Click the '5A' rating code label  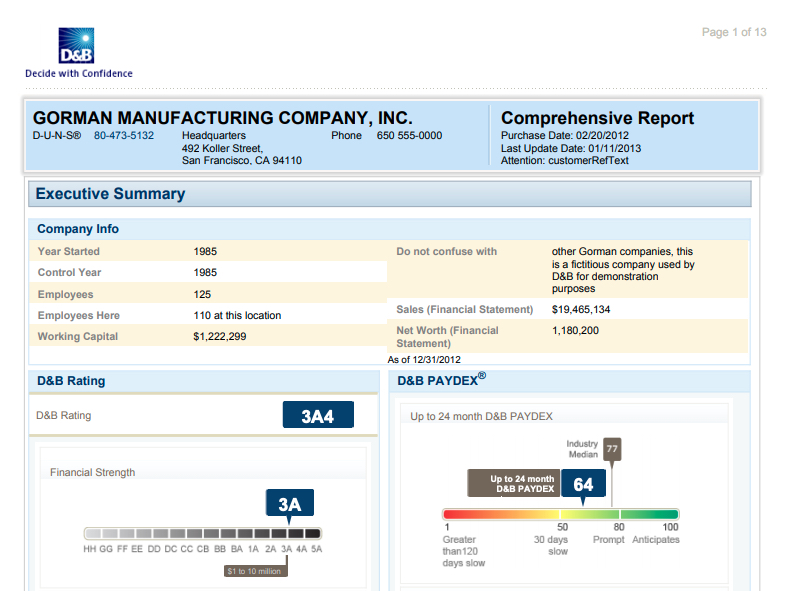pyautogui.click(x=317, y=549)
